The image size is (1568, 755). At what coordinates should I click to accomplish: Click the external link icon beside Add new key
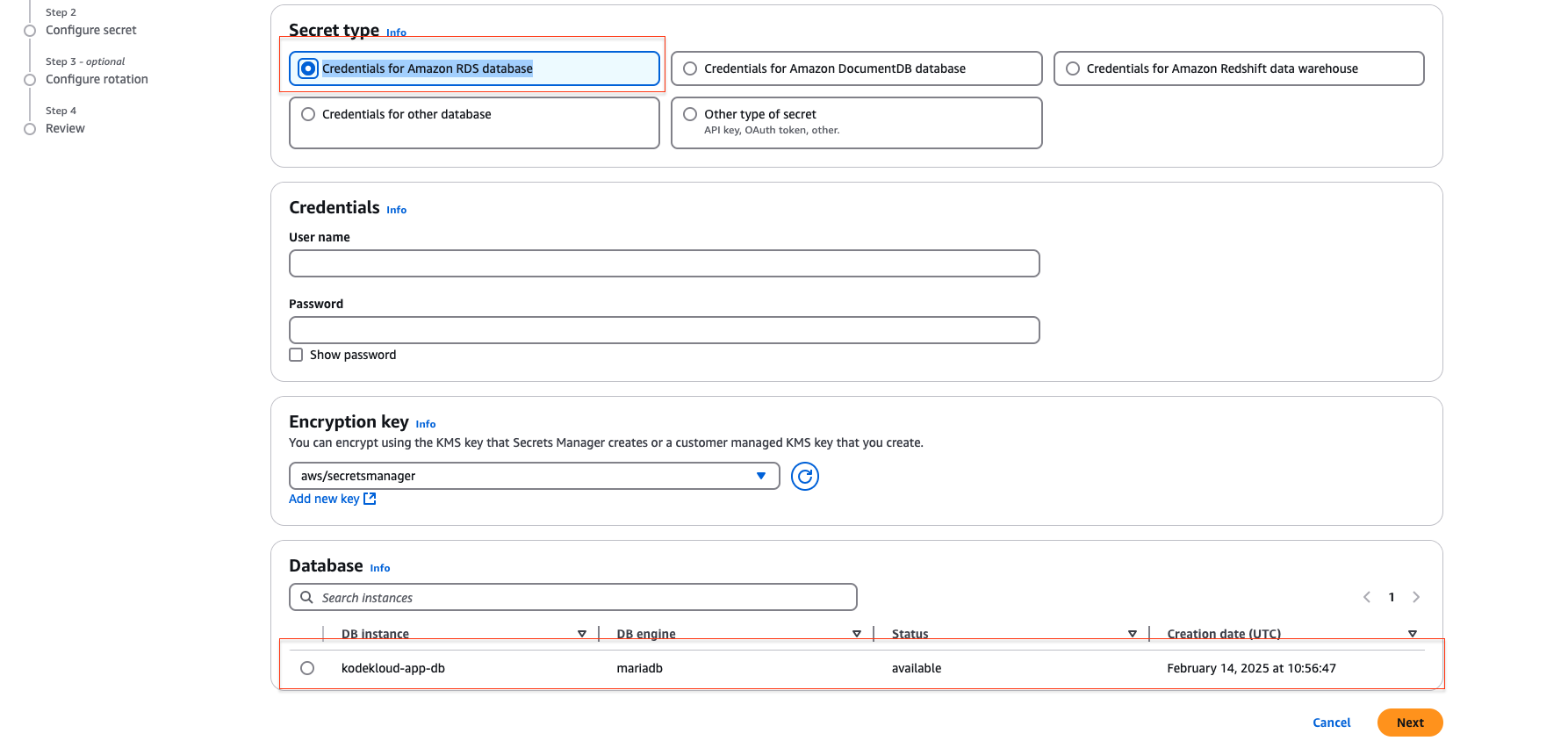tap(370, 499)
